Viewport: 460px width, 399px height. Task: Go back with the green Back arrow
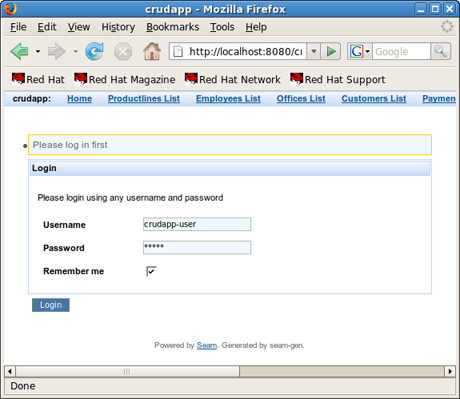[20, 51]
